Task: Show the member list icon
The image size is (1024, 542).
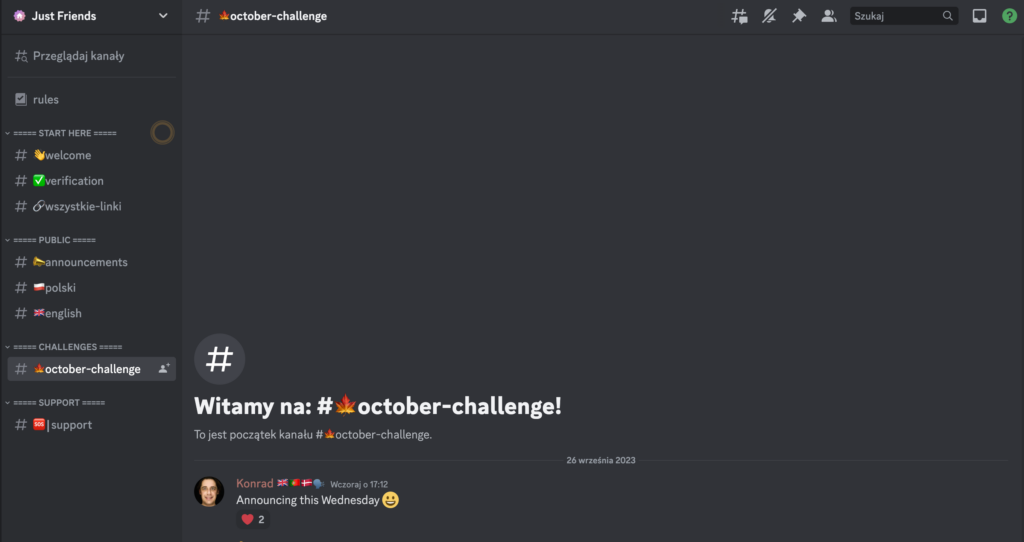Action: (829, 16)
